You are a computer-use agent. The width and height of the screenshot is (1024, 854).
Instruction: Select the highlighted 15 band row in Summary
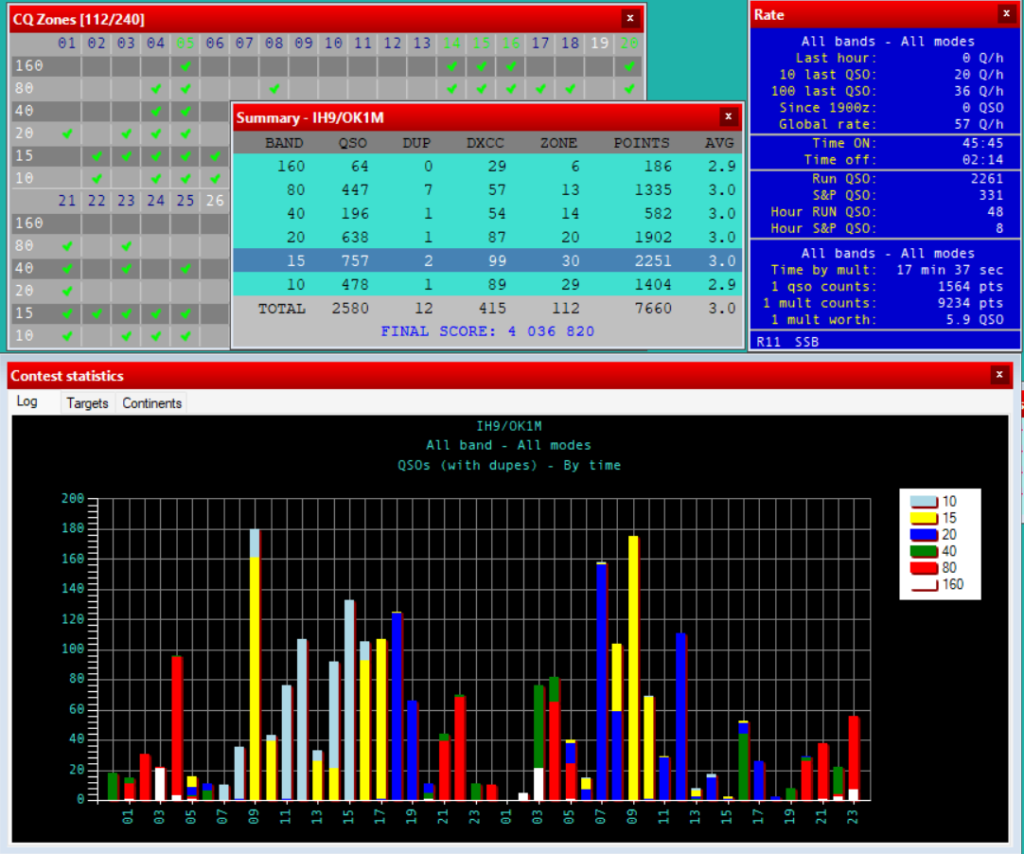click(488, 261)
